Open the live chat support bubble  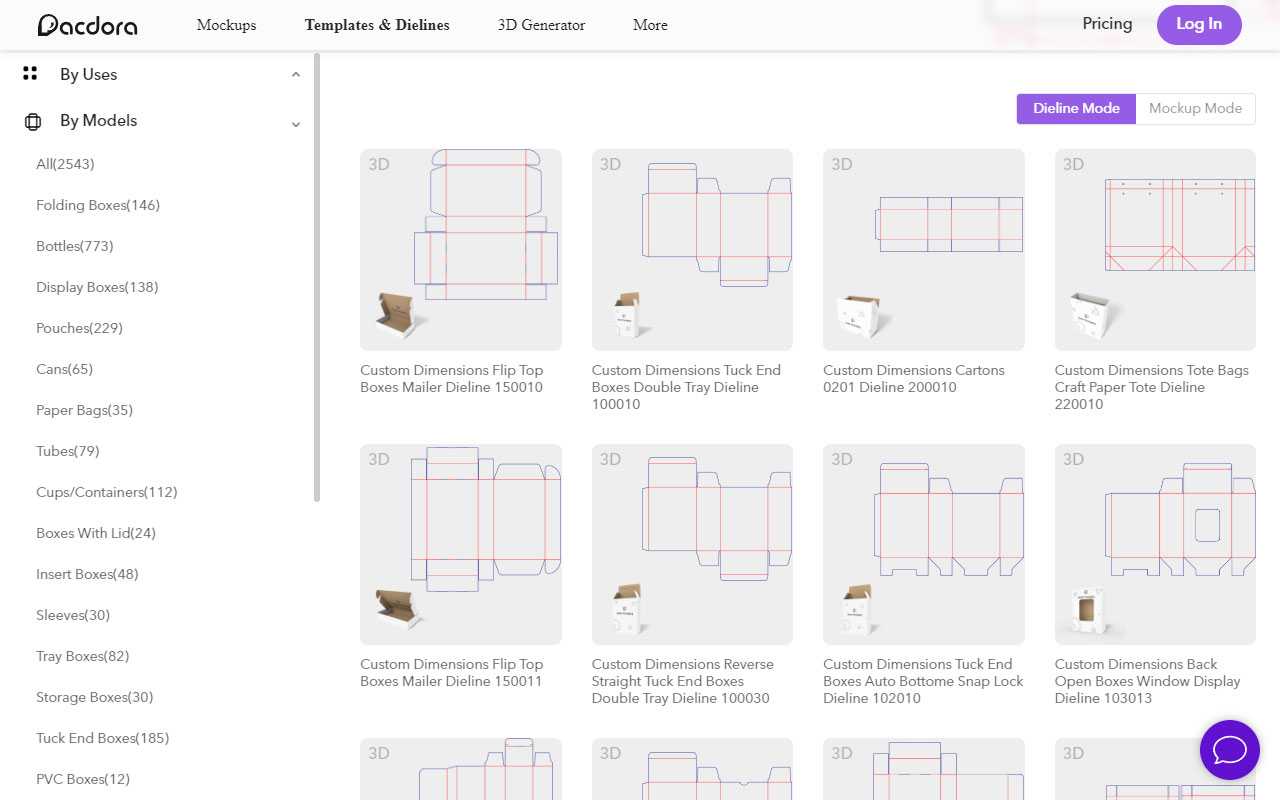[1230, 750]
